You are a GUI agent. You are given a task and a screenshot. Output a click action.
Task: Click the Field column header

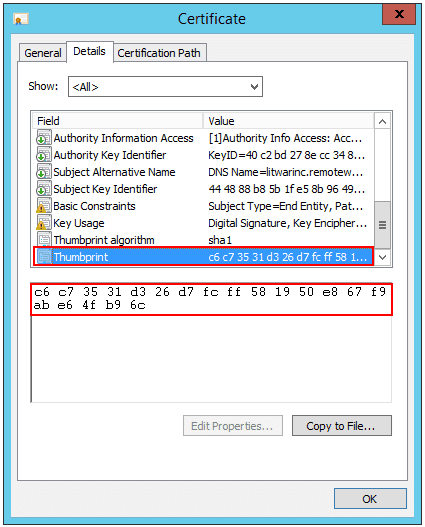pos(118,121)
